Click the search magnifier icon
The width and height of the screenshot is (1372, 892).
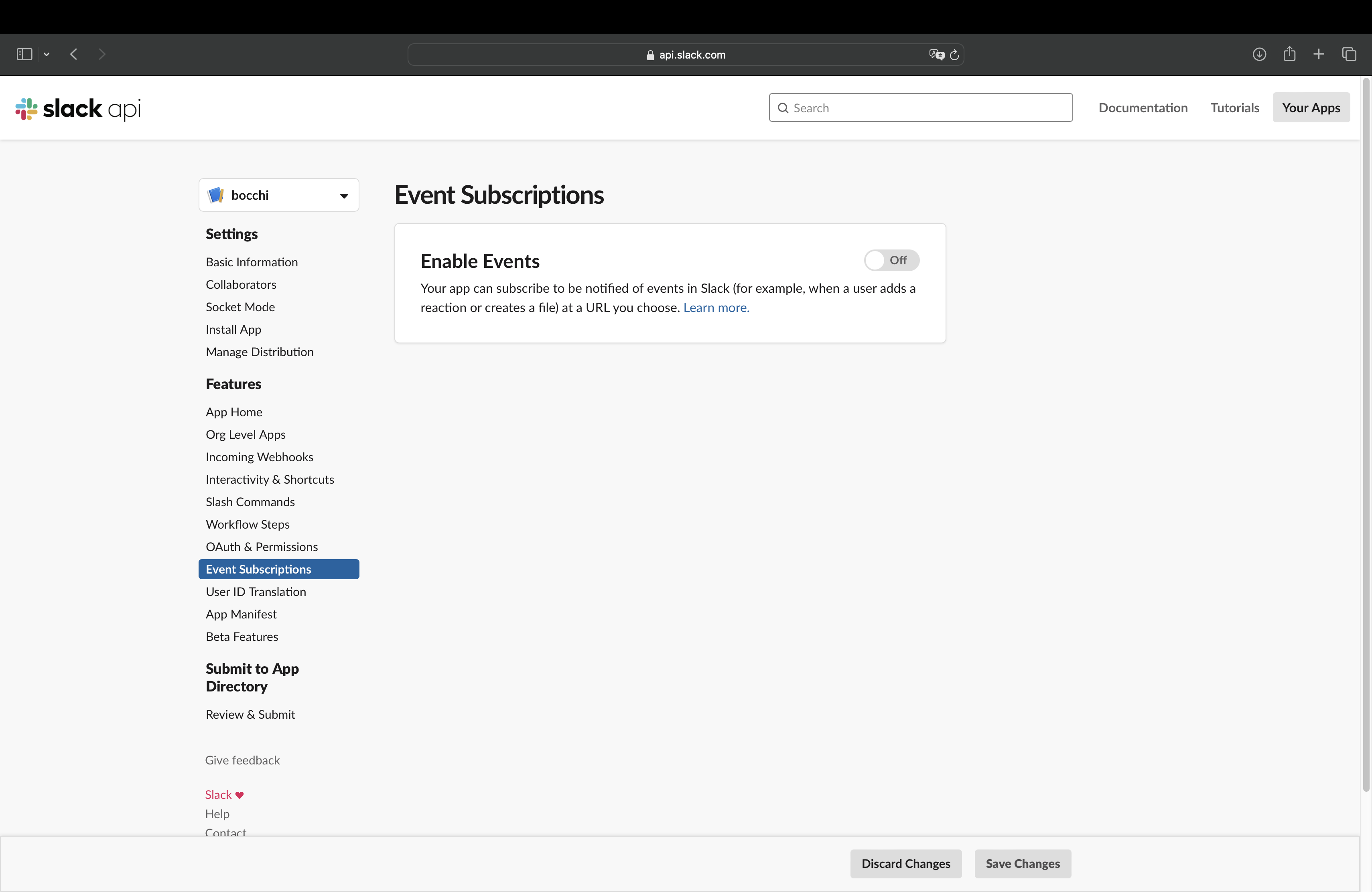784,108
